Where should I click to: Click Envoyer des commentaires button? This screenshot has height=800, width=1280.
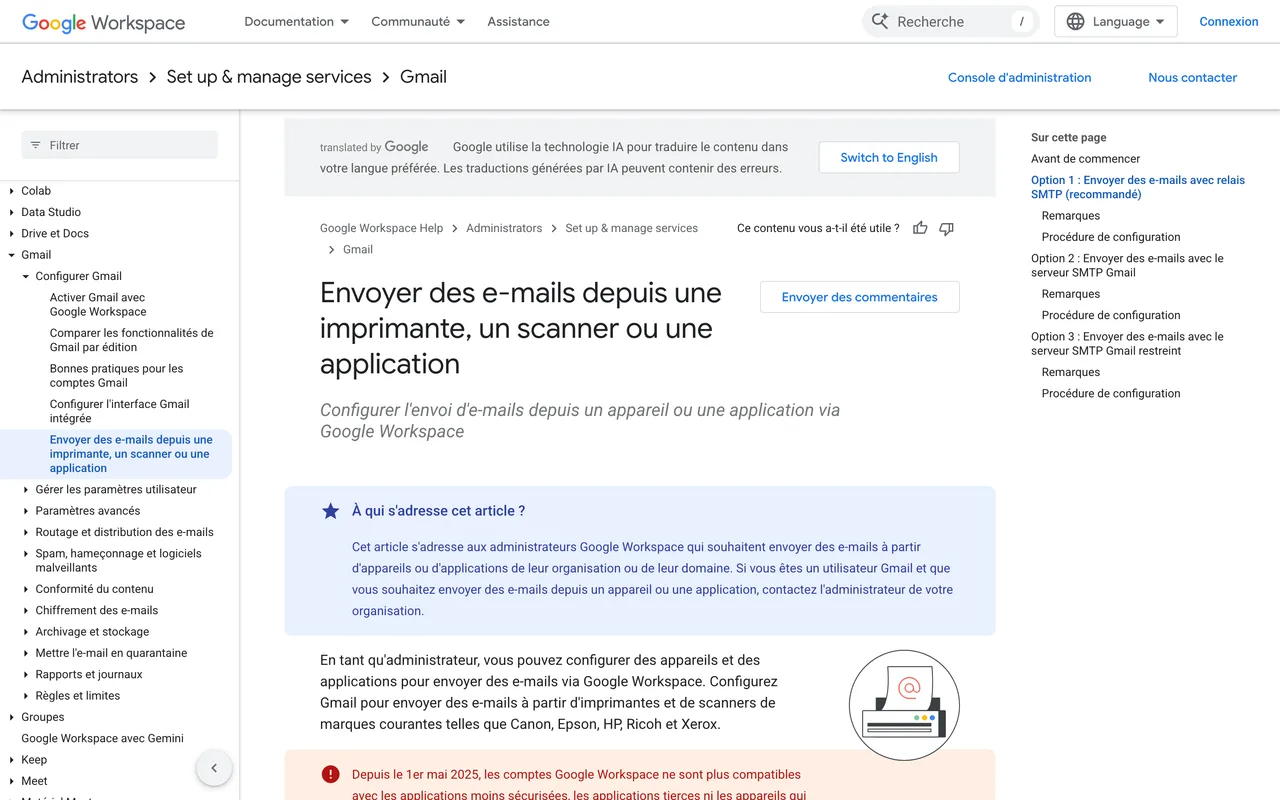pos(860,297)
